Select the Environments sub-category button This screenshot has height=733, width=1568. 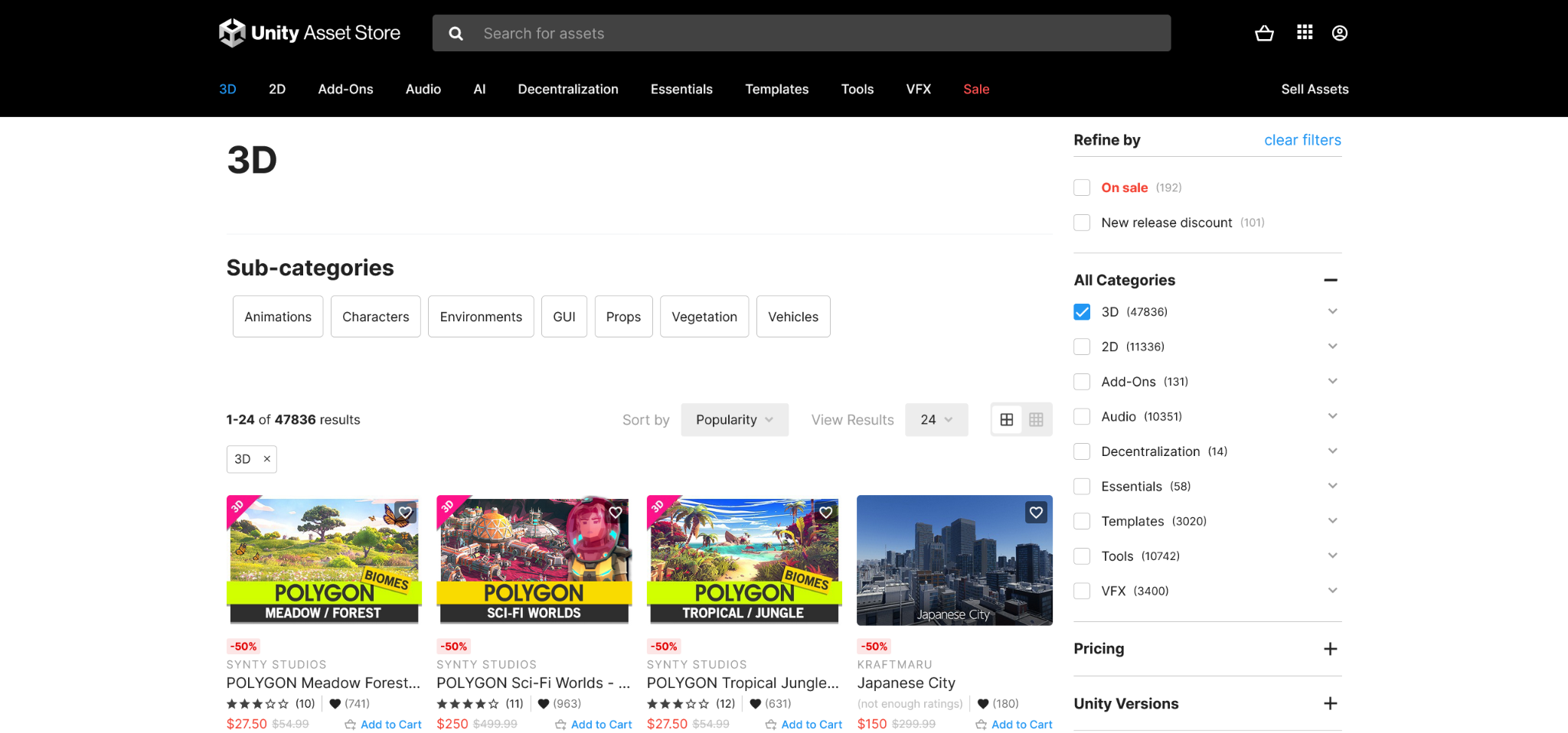pos(481,317)
